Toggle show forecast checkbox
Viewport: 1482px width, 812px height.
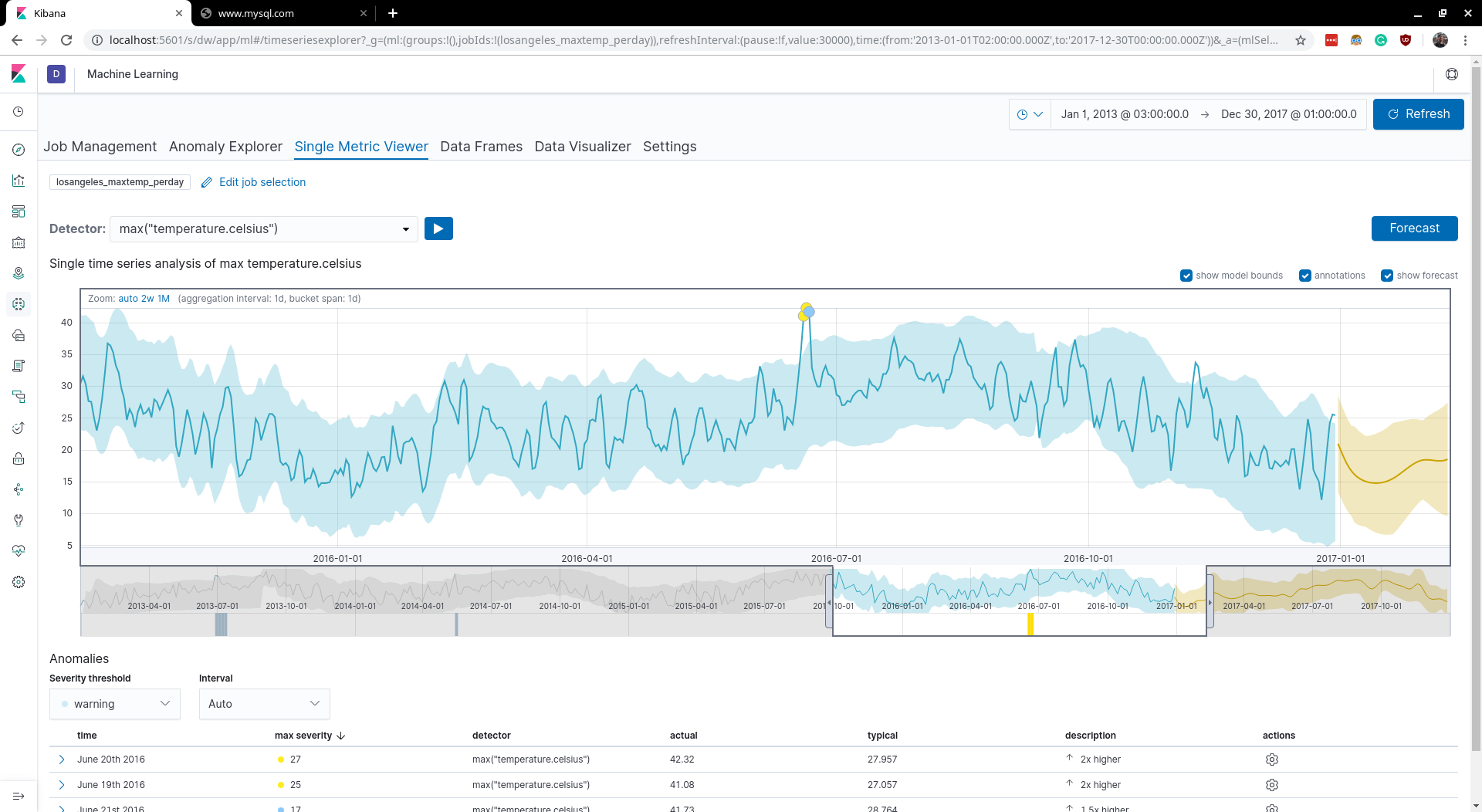coord(1387,276)
